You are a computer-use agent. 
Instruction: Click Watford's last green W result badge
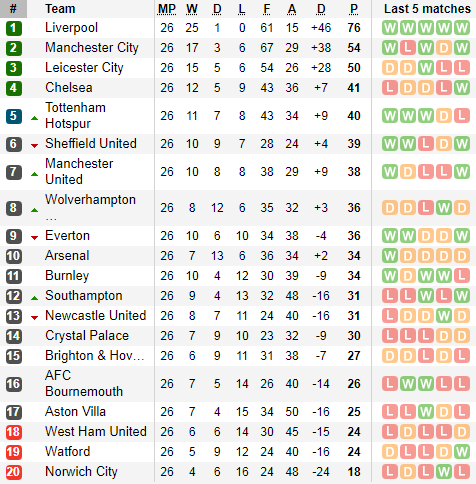462,452
